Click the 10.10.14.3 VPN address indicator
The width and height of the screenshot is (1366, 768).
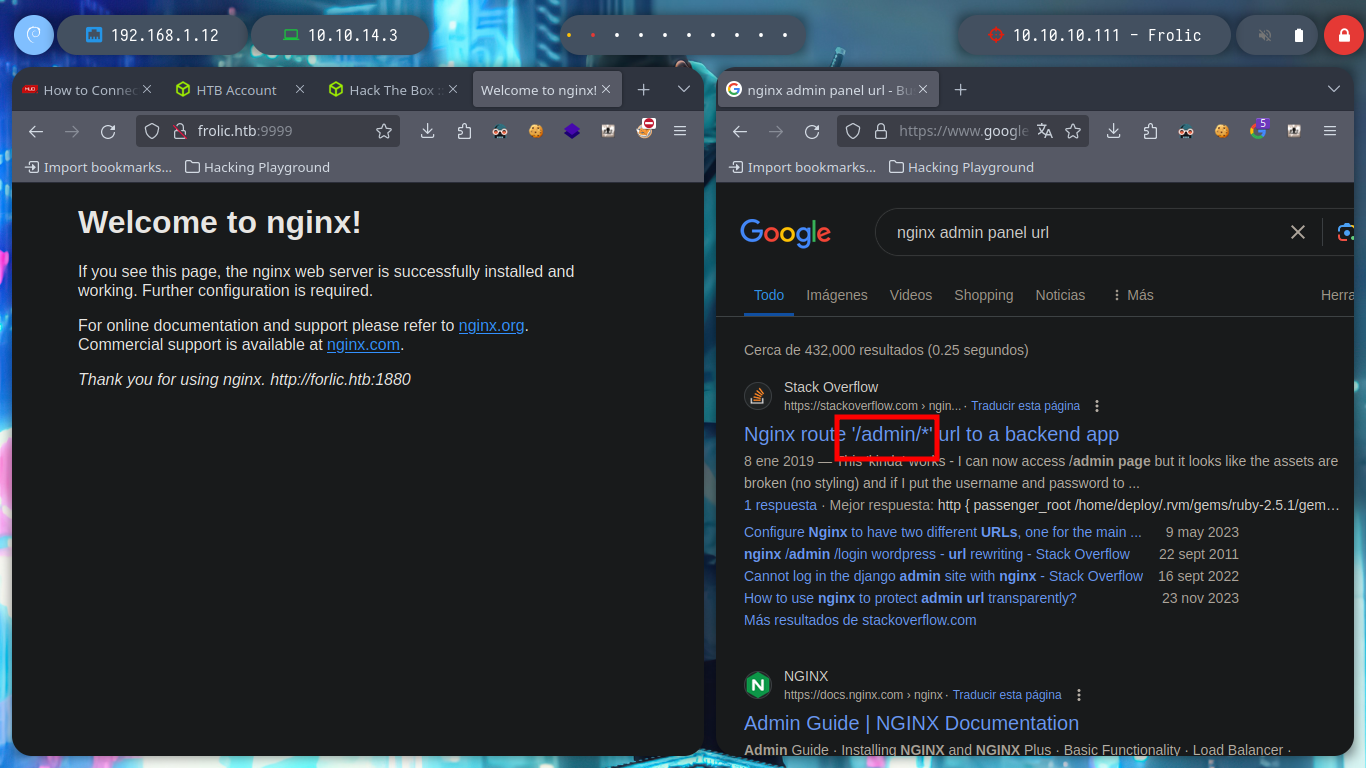(x=340, y=35)
